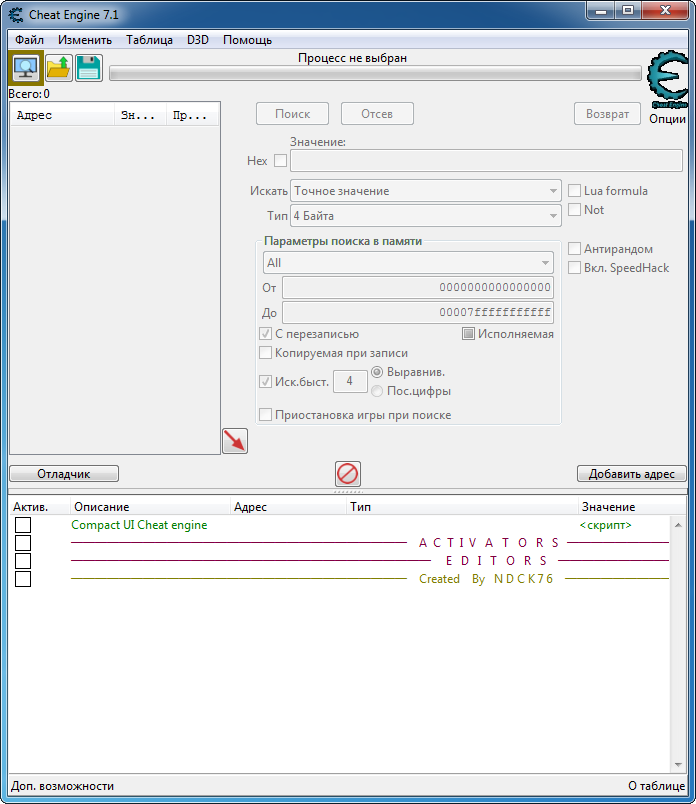696x804 pixels.
Task: Open the Файл menu
Action: pos(29,40)
